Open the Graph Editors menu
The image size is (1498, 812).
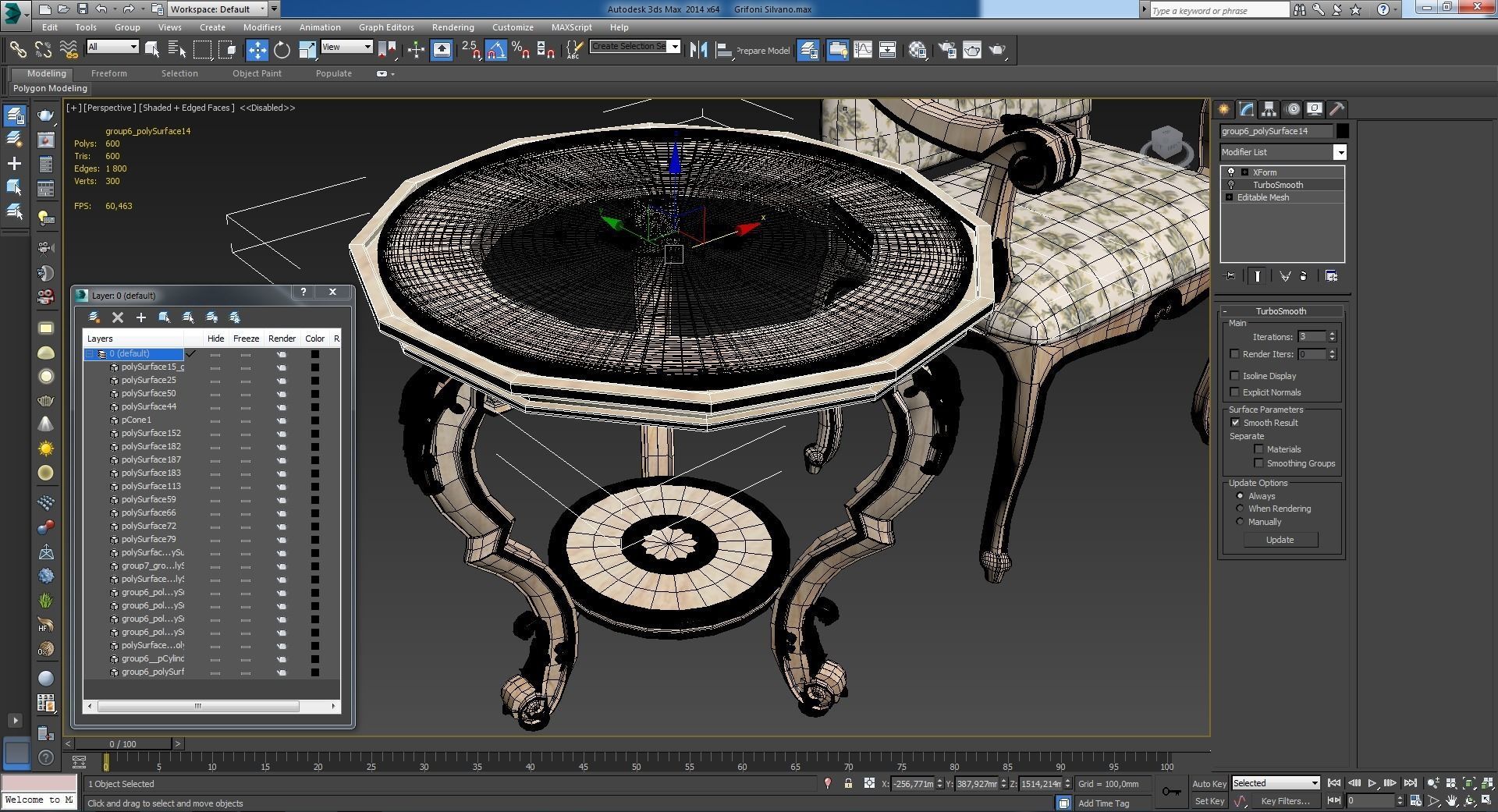coord(386,27)
